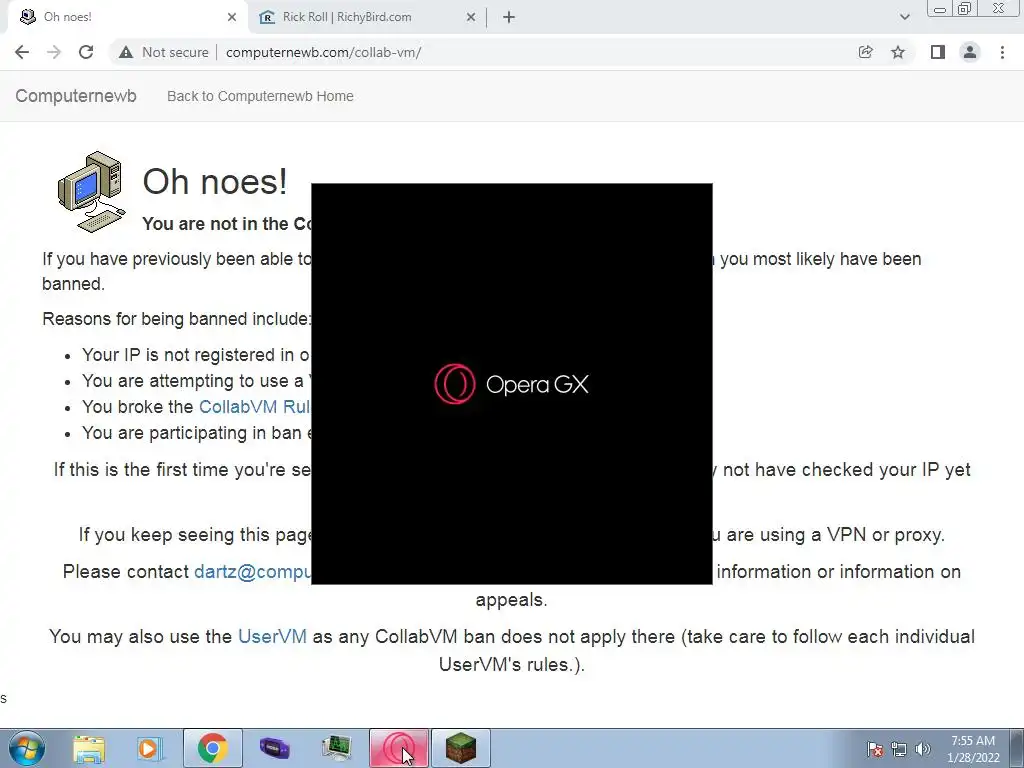Click the Computernewb brand link
Screen dimensions: 1024x768
tap(76, 96)
